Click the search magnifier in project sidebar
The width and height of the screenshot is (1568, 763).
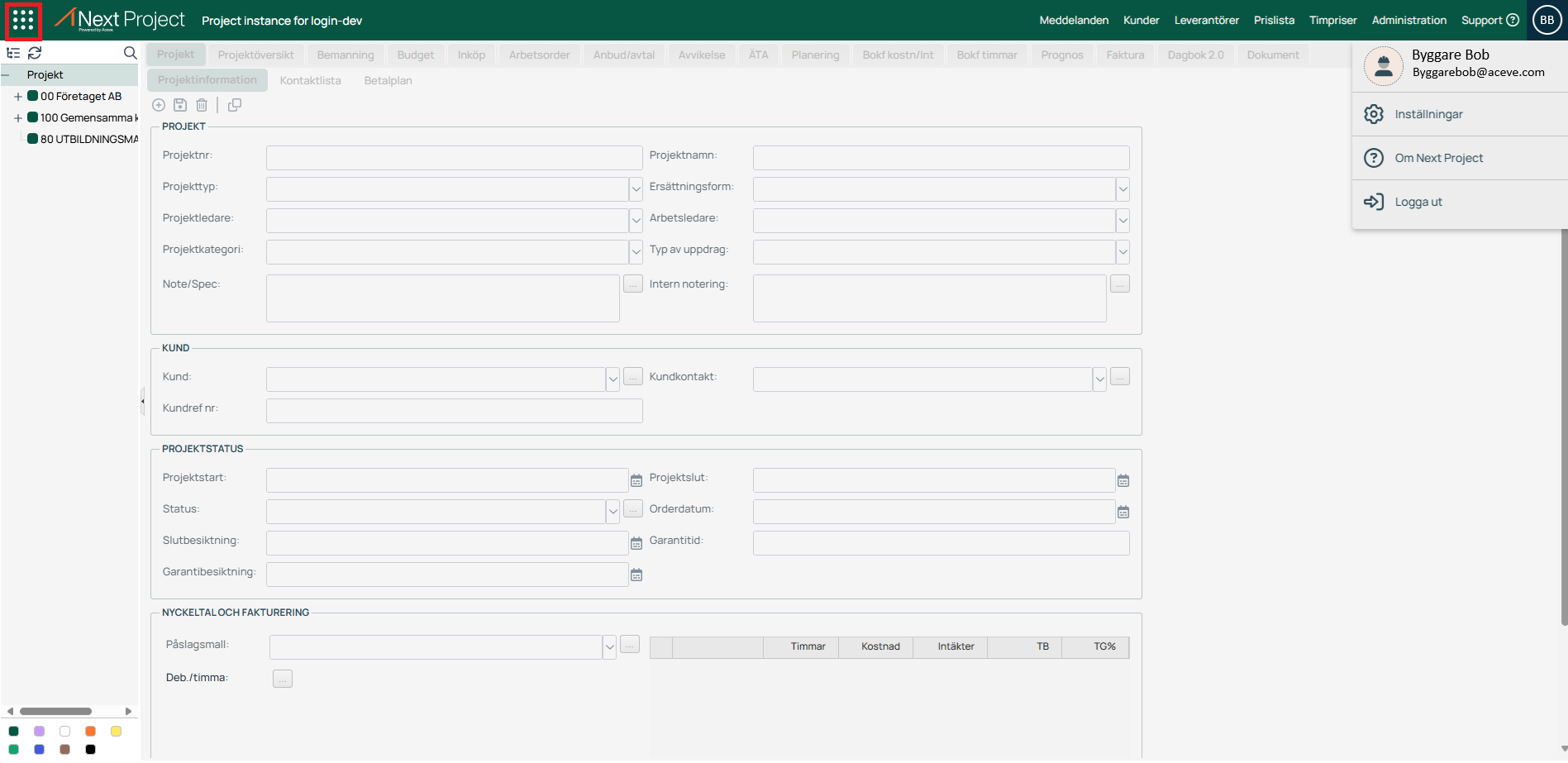(130, 53)
